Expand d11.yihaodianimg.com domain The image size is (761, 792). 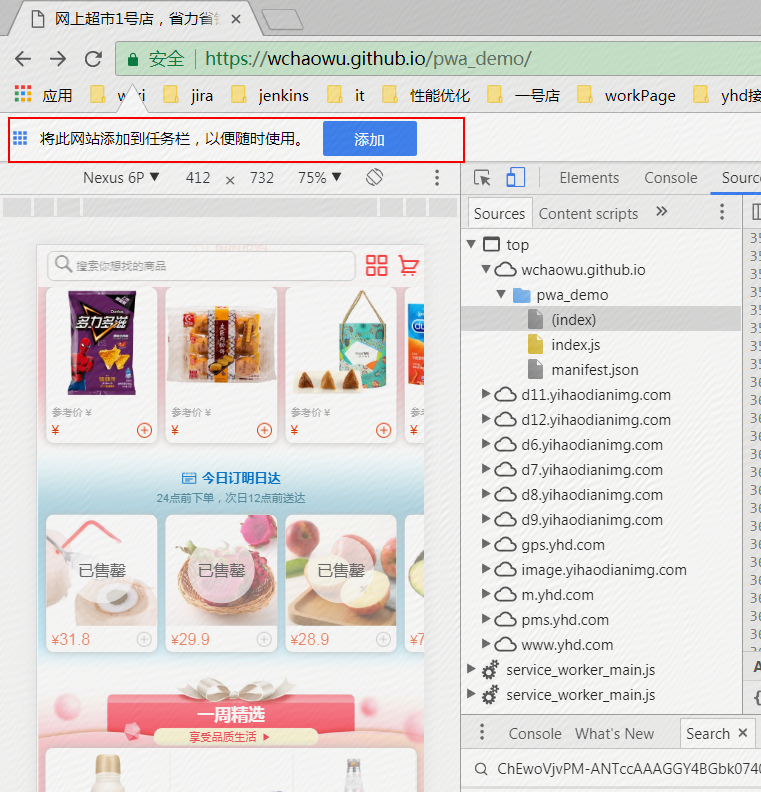click(486, 394)
